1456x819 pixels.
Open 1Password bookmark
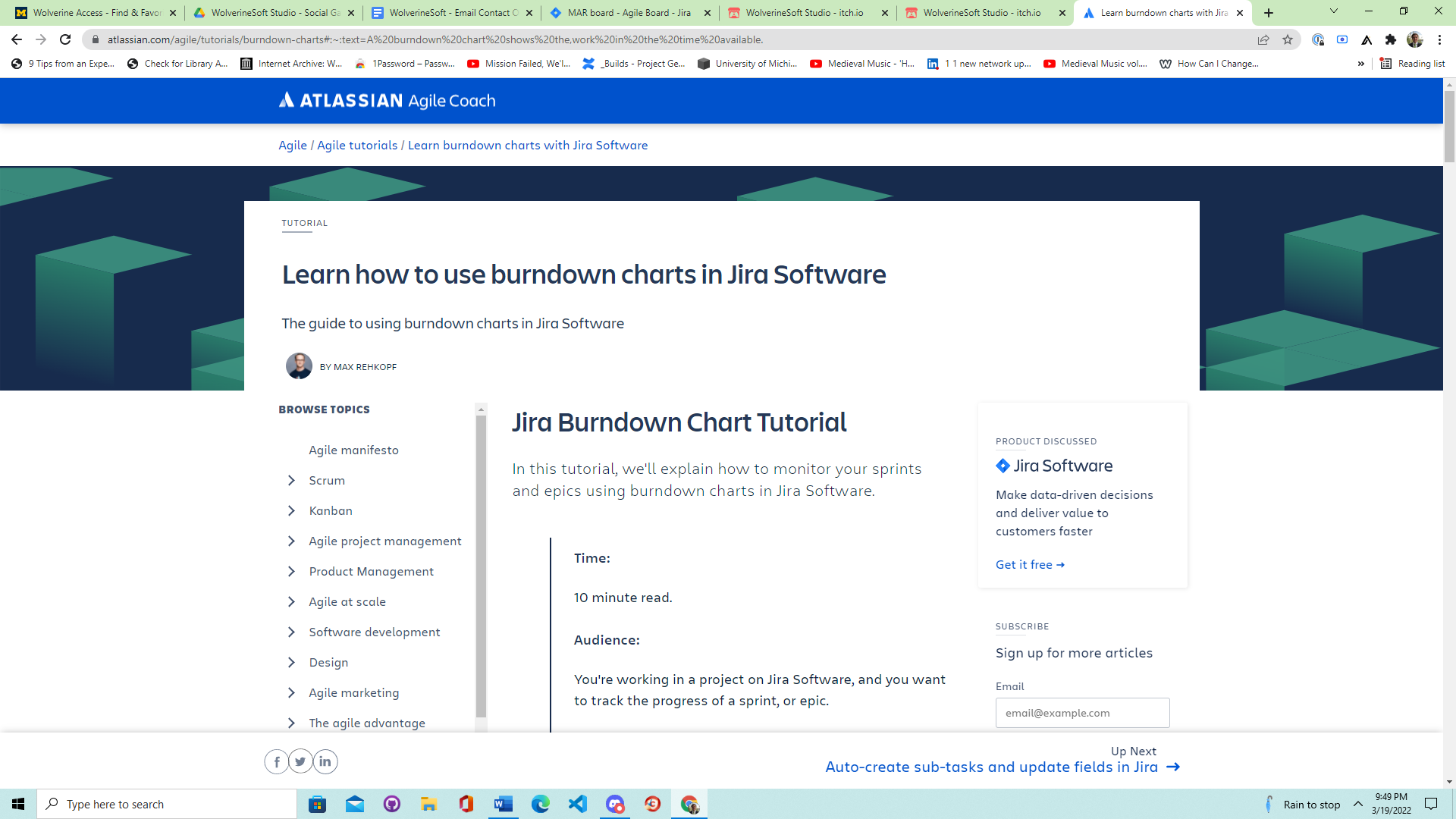[x=405, y=64]
